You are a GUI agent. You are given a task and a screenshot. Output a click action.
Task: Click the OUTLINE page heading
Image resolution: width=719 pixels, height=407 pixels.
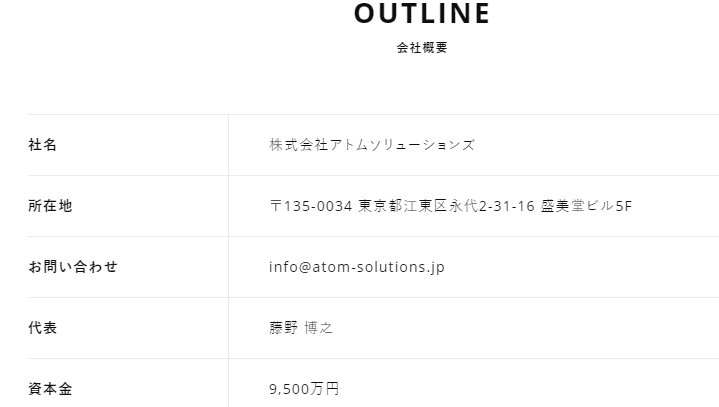pos(422,14)
